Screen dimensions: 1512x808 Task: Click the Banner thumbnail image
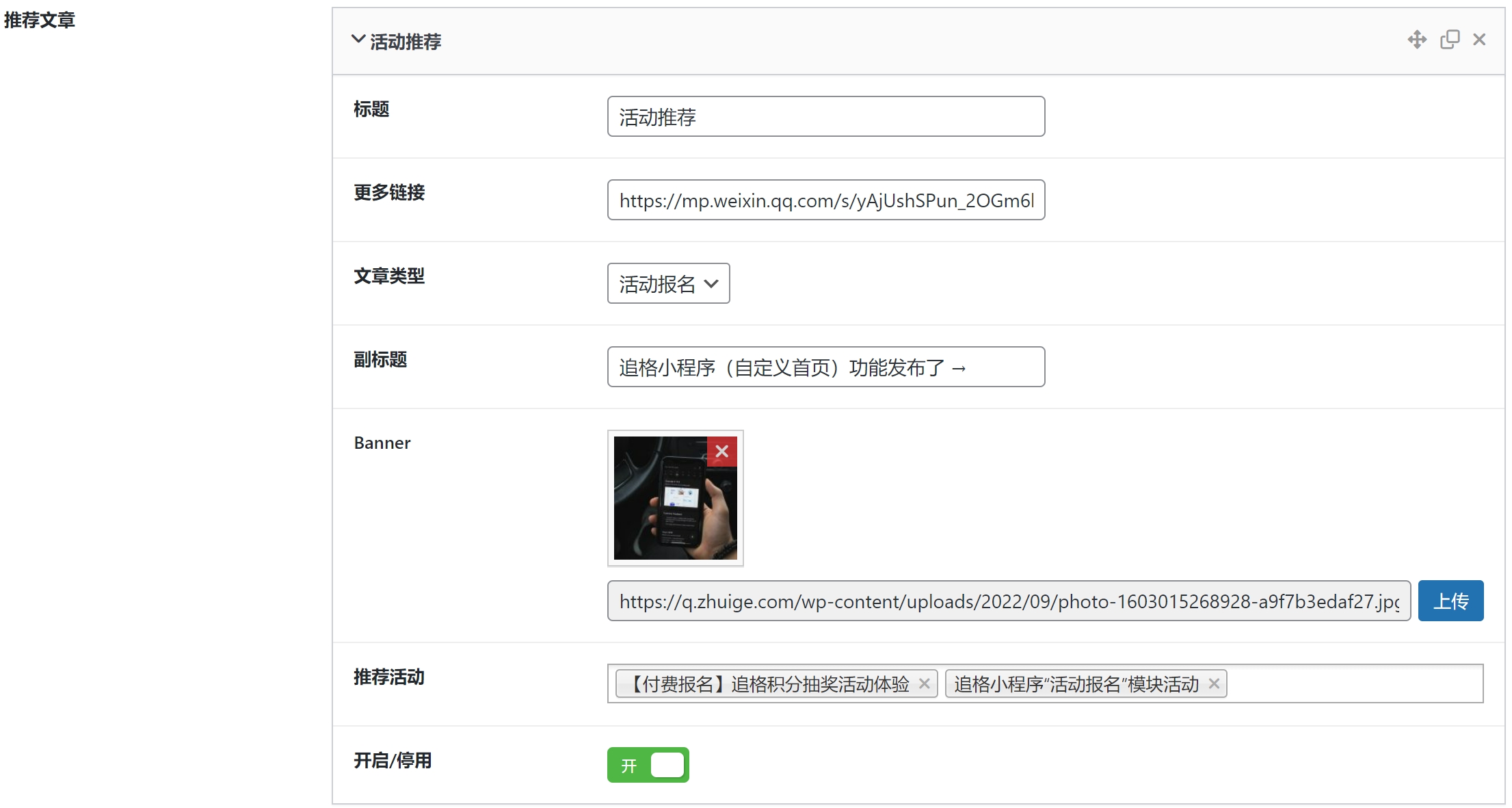click(675, 498)
